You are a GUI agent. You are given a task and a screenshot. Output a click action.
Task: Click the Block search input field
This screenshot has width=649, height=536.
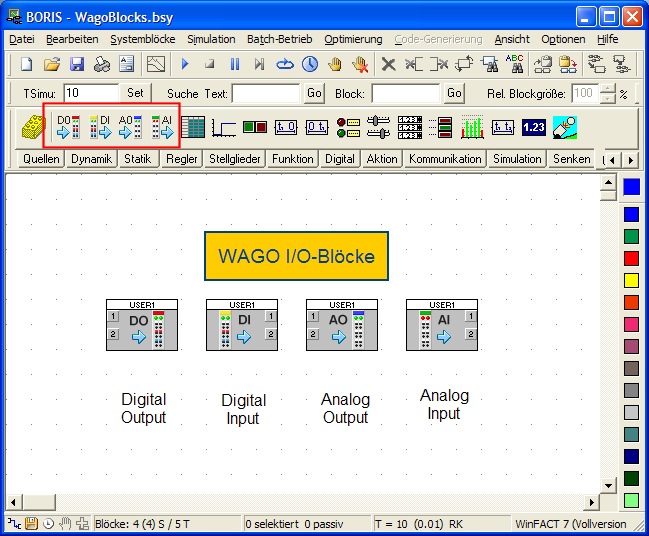point(406,93)
